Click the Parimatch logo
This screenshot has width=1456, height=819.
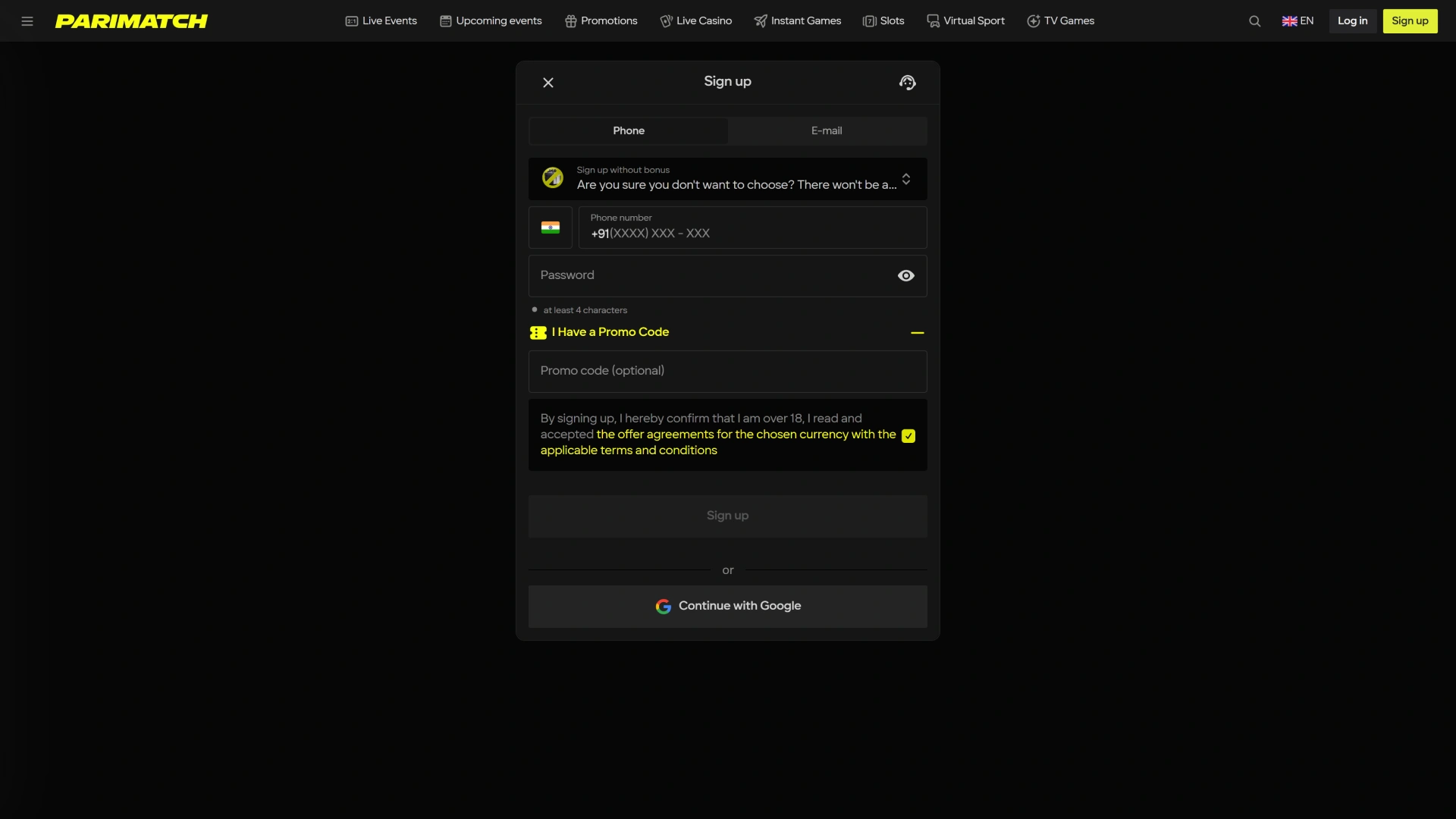coord(131,21)
